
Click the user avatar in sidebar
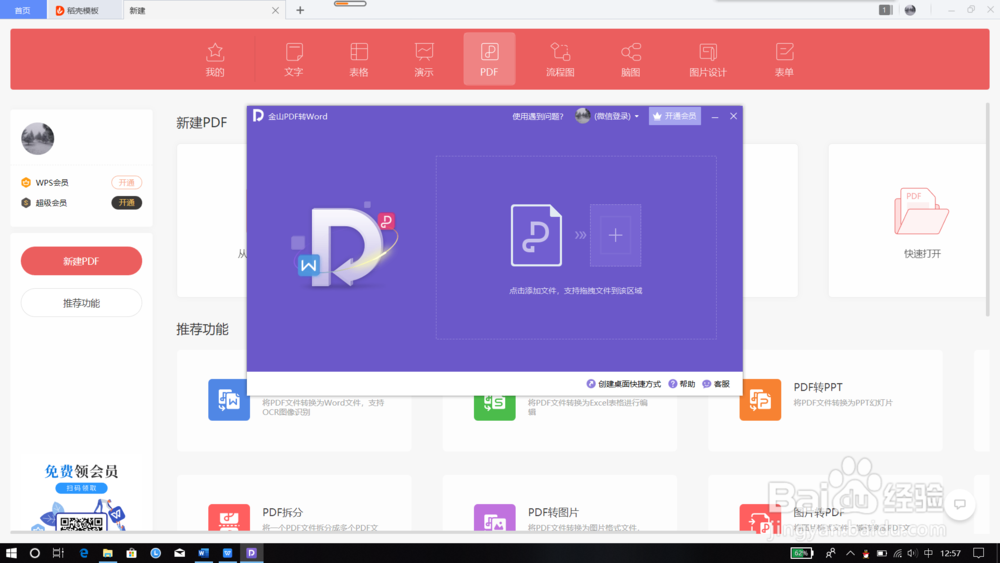38,138
